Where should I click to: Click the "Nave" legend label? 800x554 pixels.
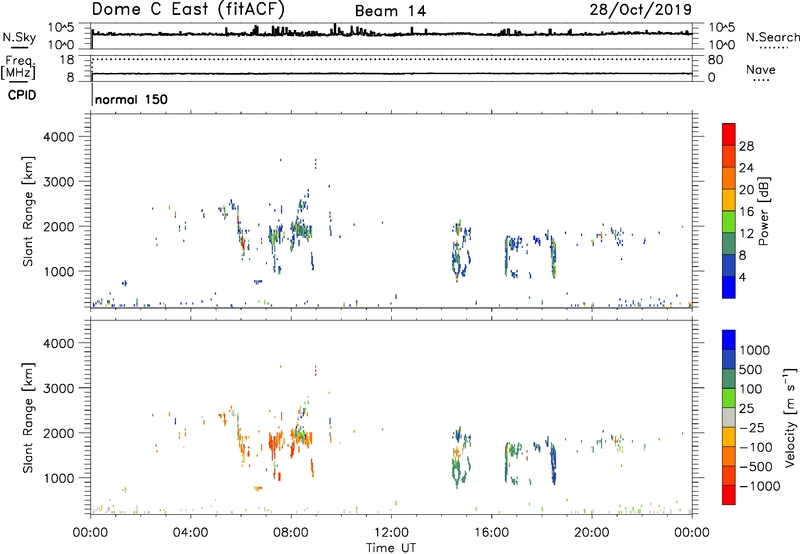click(x=761, y=69)
